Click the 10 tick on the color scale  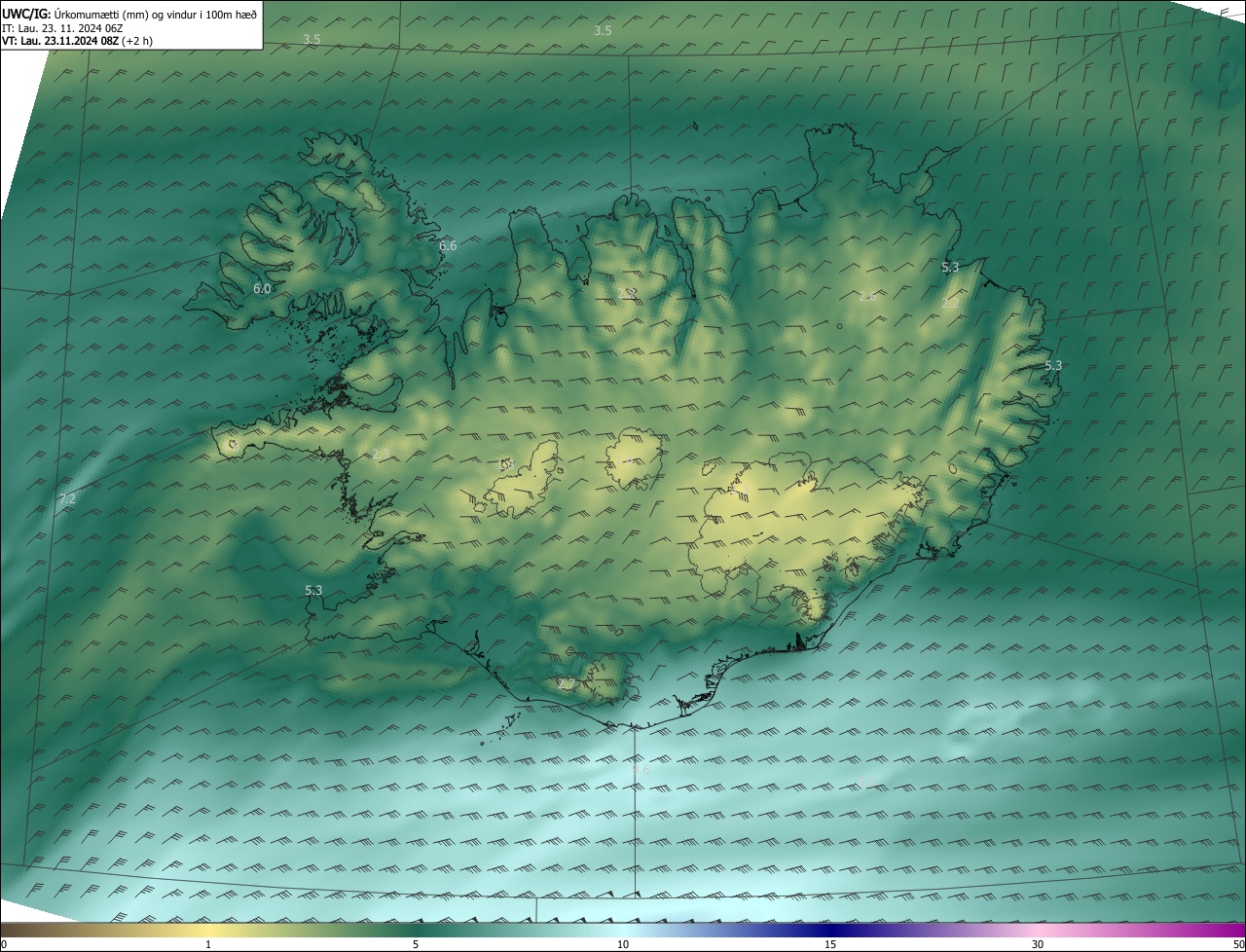[x=623, y=944]
